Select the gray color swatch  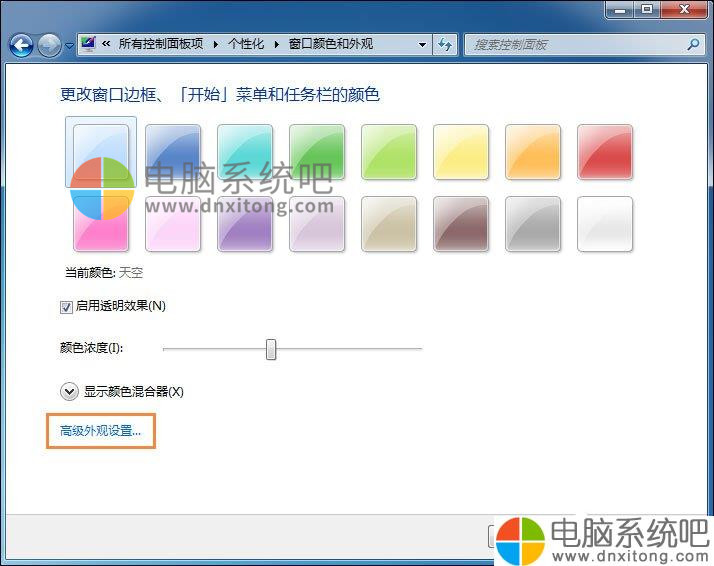point(533,224)
